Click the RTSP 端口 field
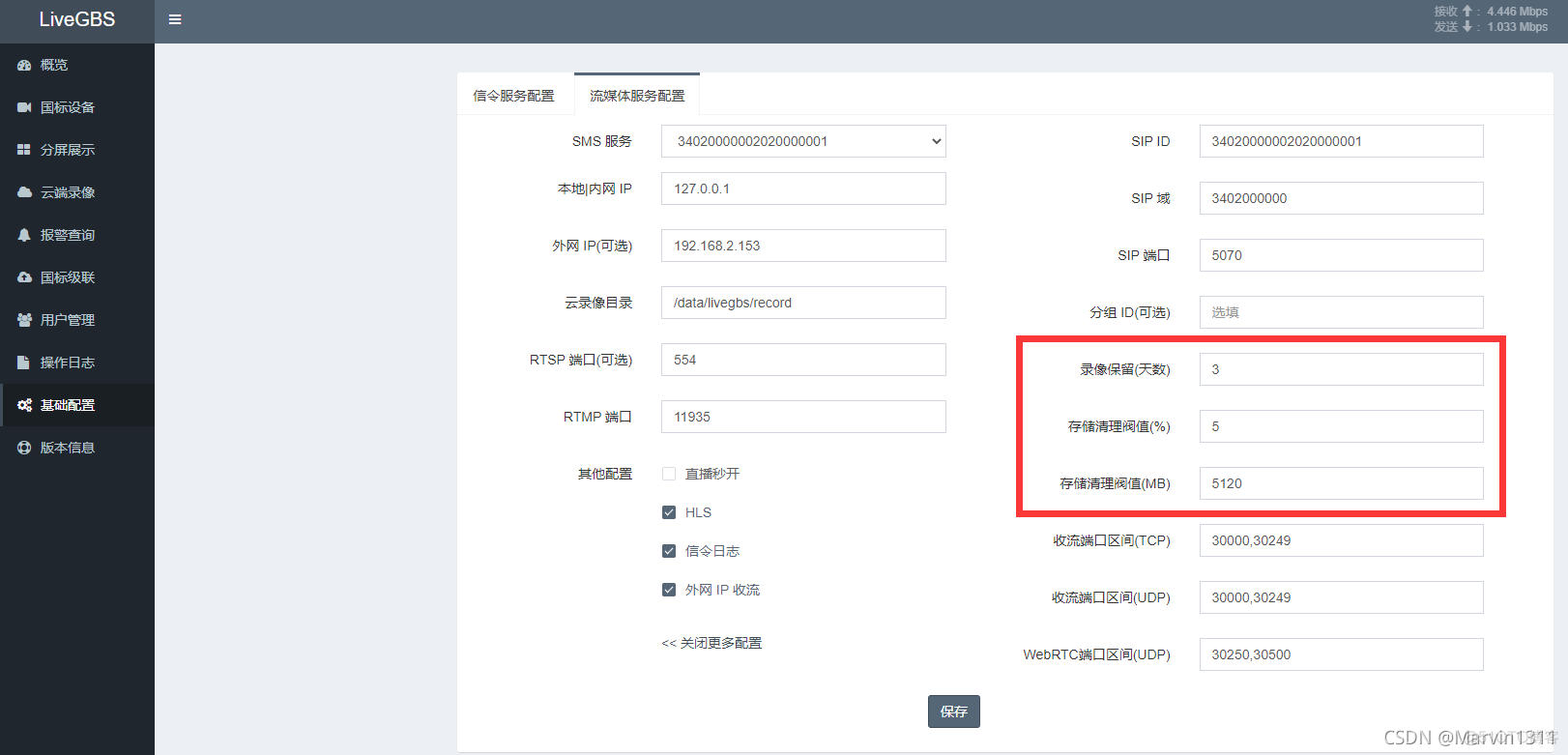1568x755 pixels. point(803,360)
